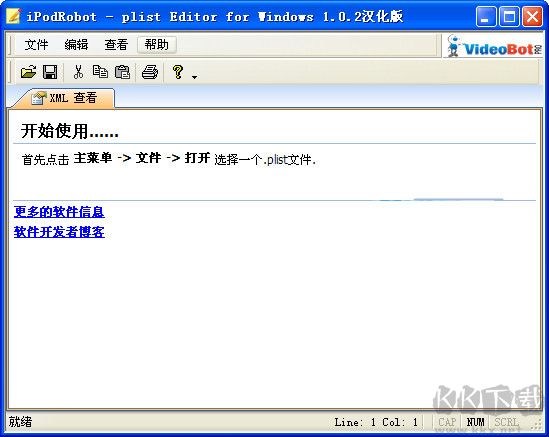
Task: Click the VideoBot logo banner
Action: pos(494,46)
